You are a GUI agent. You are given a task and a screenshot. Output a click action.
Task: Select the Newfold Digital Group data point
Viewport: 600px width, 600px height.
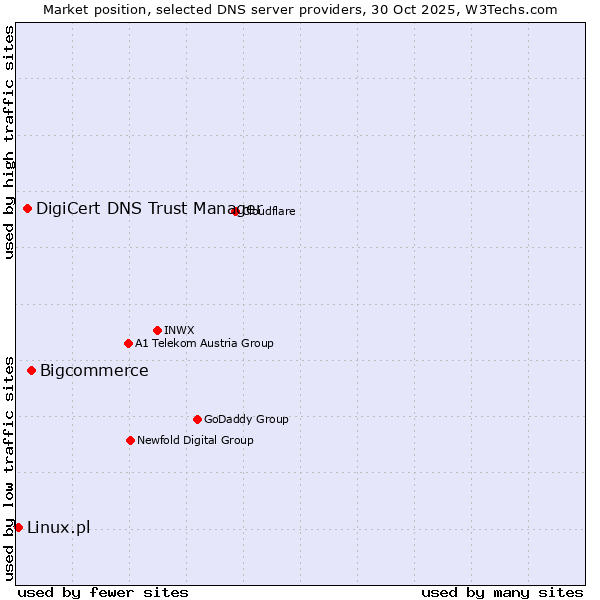pos(130,440)
